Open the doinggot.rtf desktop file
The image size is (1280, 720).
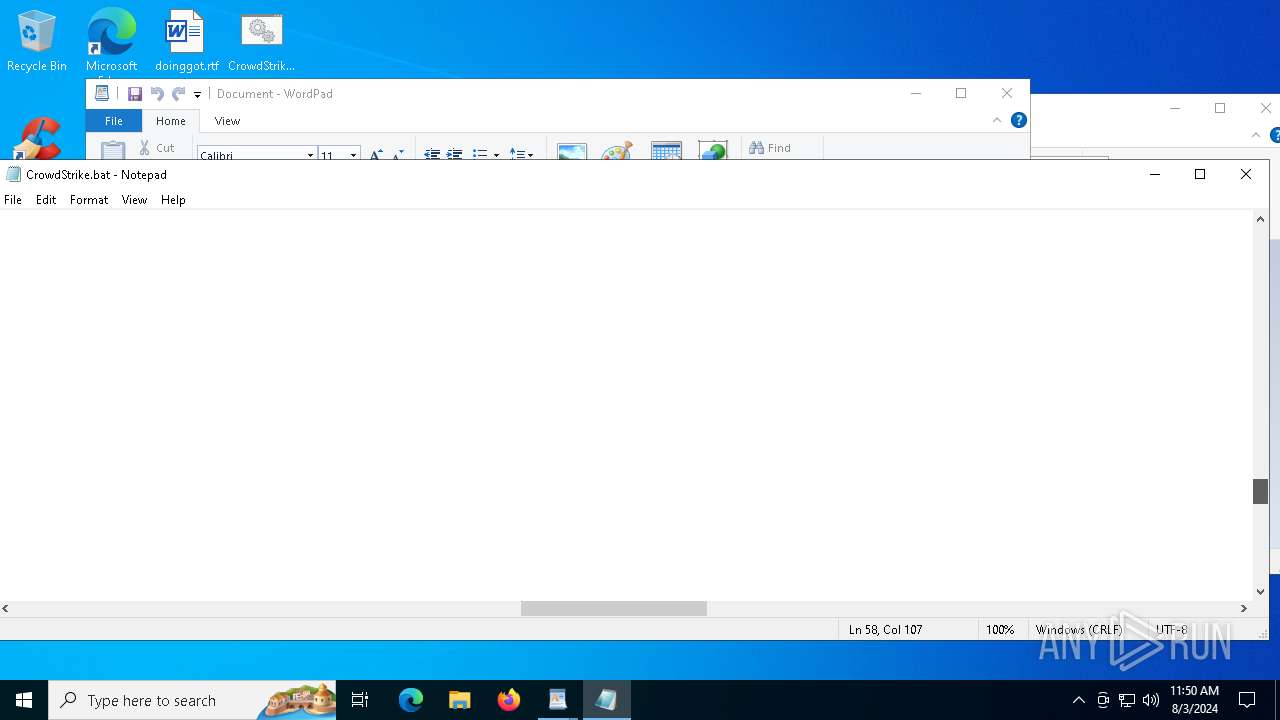pyautogui.click(x=186, y=41)
